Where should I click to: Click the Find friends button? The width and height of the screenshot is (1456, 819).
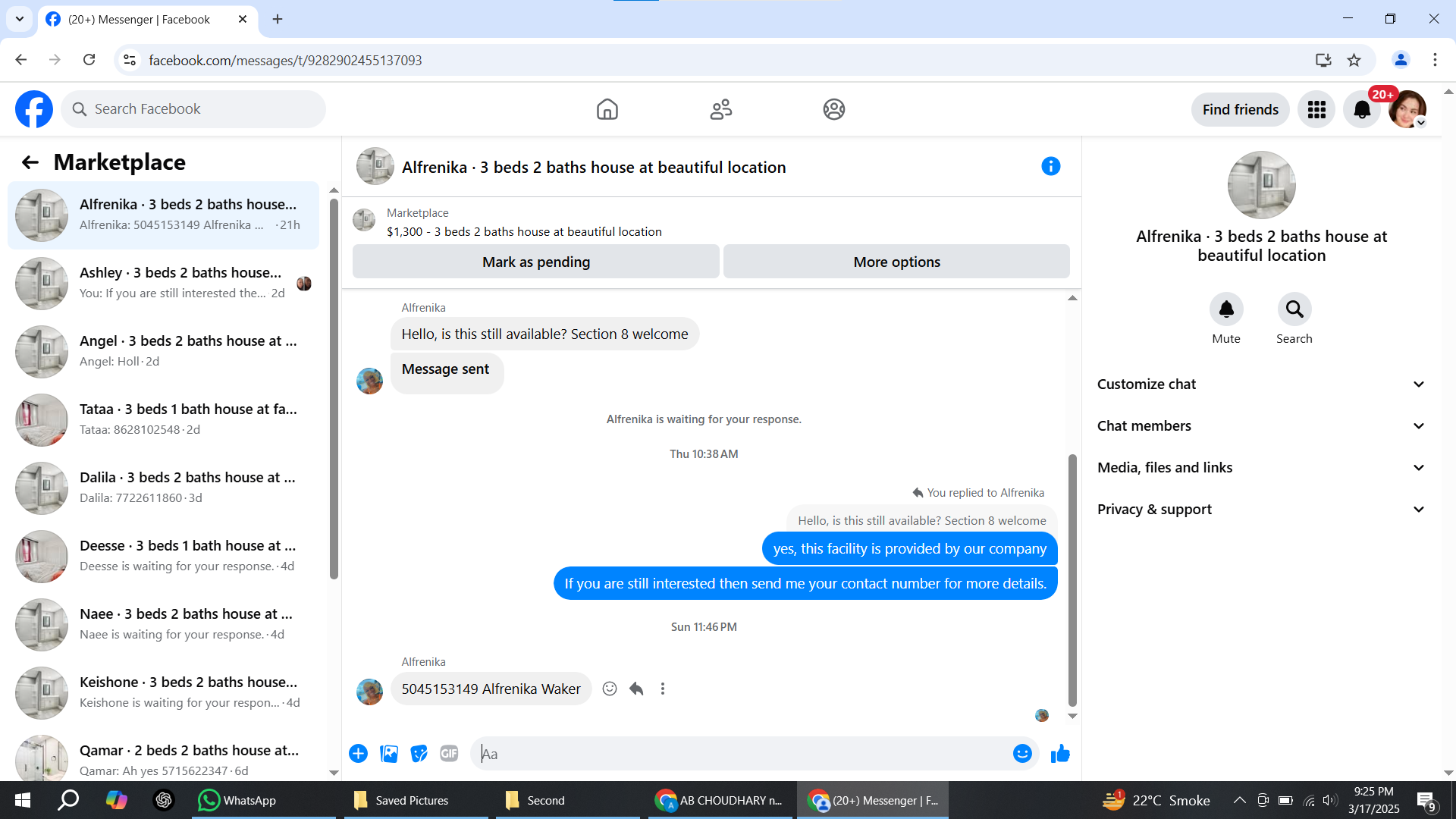(x=1240, y=110)
